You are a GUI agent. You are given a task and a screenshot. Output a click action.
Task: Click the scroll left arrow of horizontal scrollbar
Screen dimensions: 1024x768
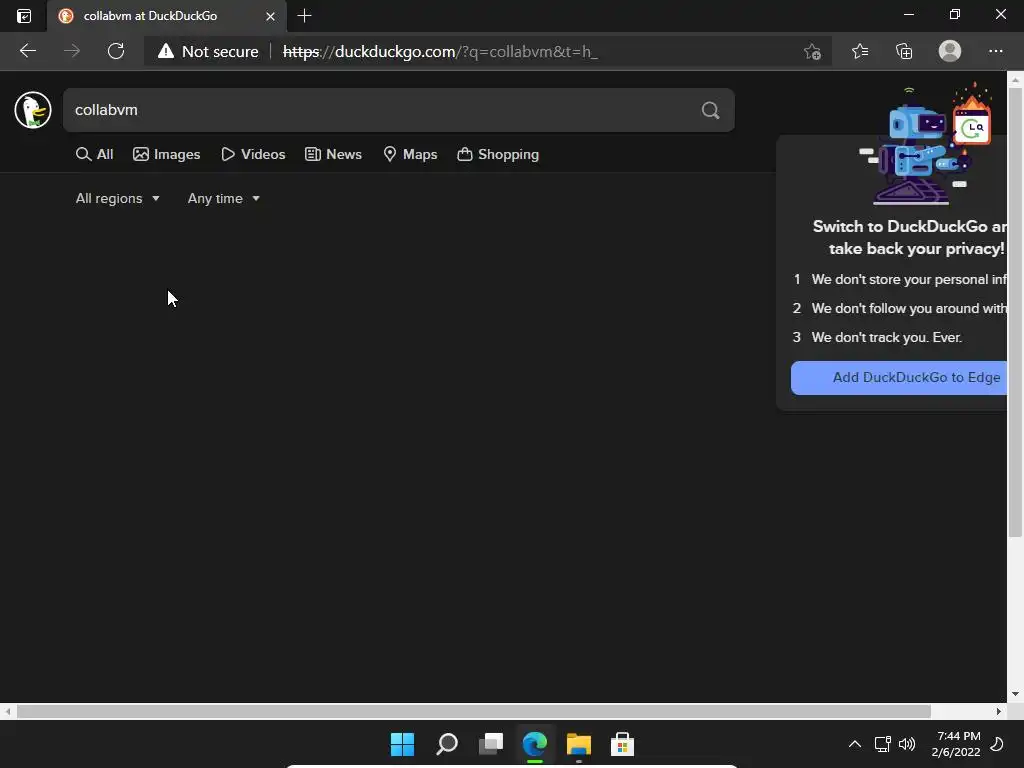(x=8, y=711)
